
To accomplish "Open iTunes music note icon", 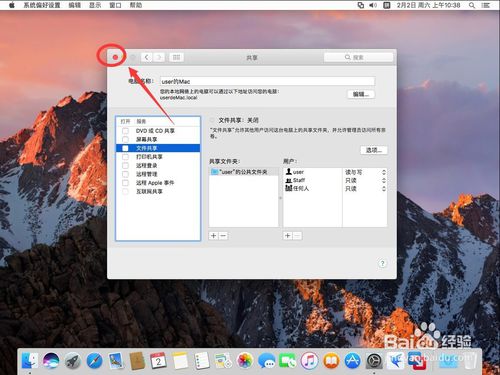I will click(x=309, y=361).
